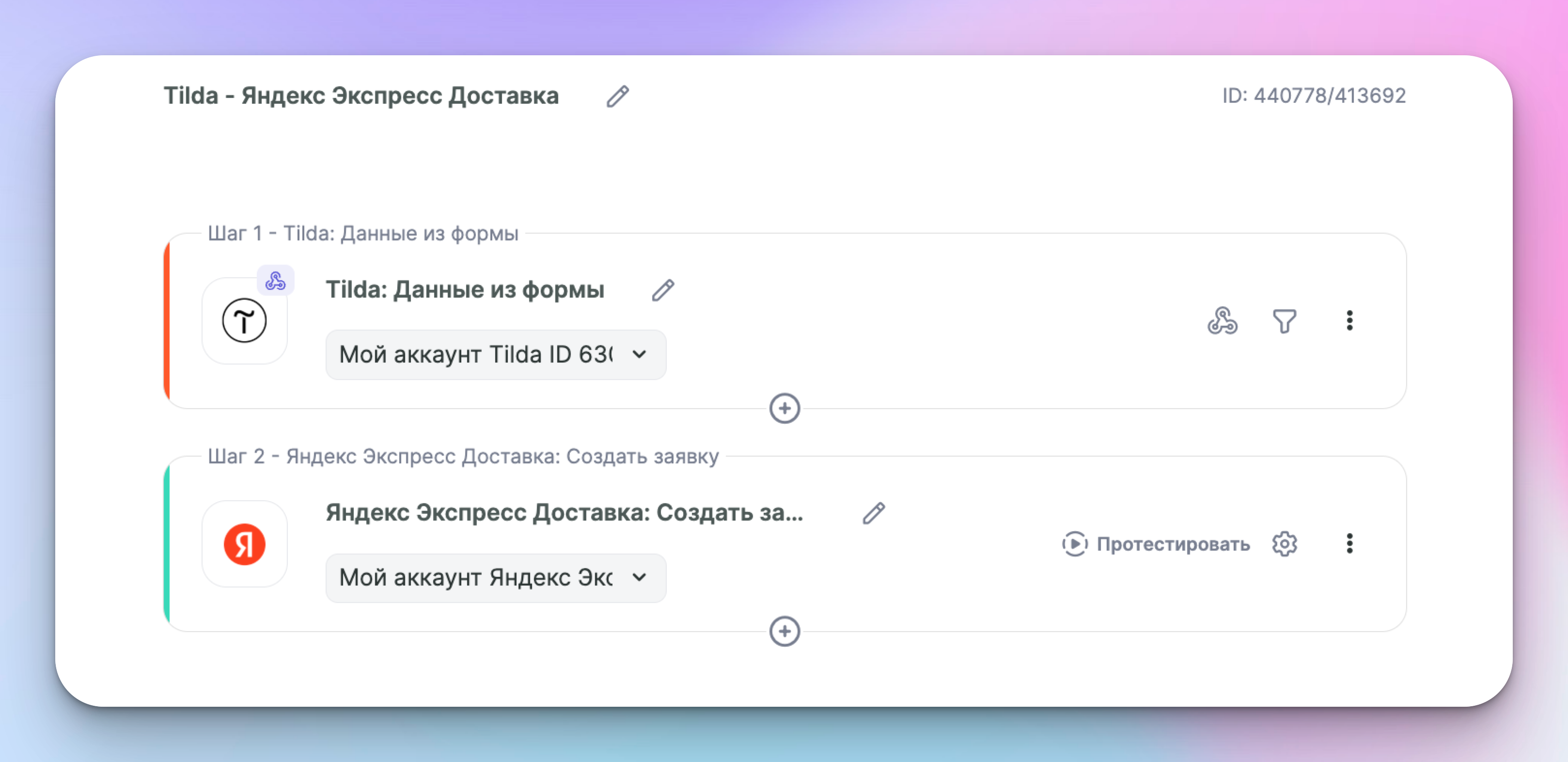Expand the Мой аккаунт Tilda ID dropdown
Screen dimensions: 1568x762
point(496,354)
